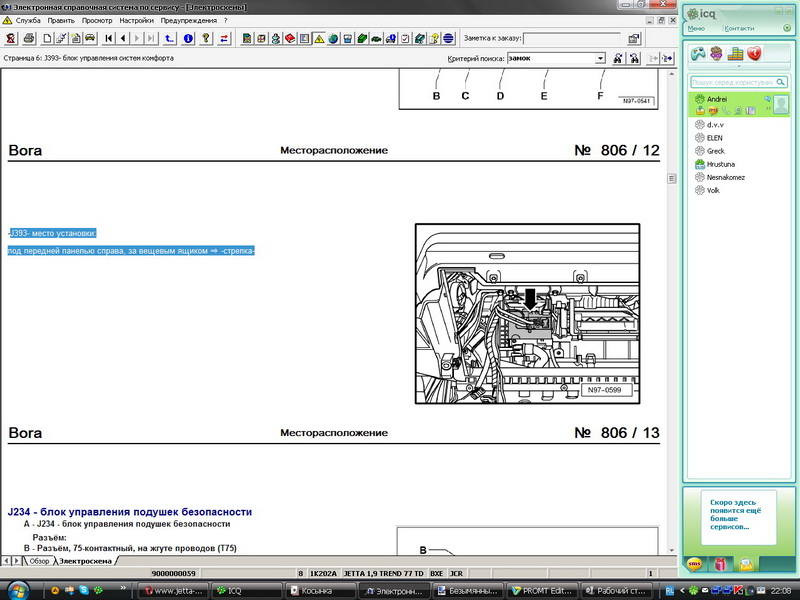Click the blue striped globe icon
The width and height of the screenshot is (800, 600).
[448, 38]
